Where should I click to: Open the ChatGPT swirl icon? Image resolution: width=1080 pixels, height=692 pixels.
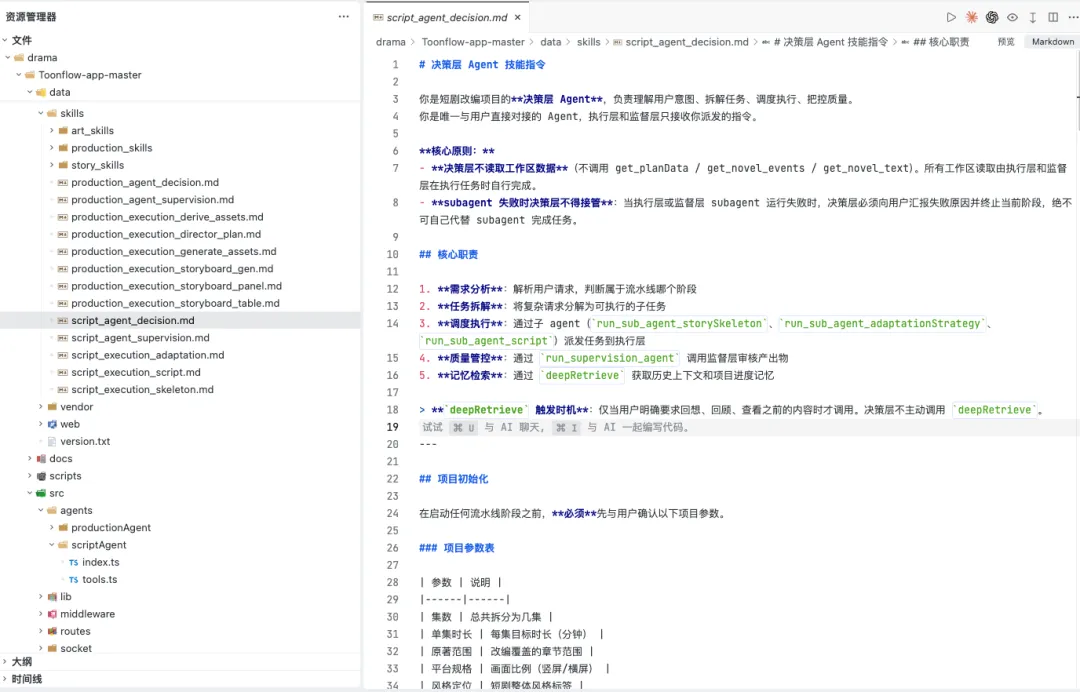992,17
